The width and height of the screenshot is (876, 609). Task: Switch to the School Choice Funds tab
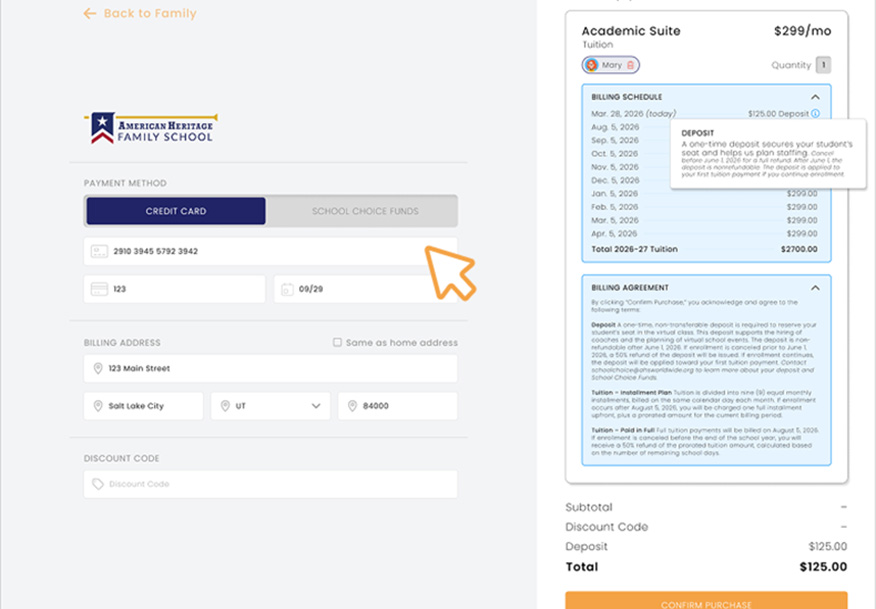[365, 211]
